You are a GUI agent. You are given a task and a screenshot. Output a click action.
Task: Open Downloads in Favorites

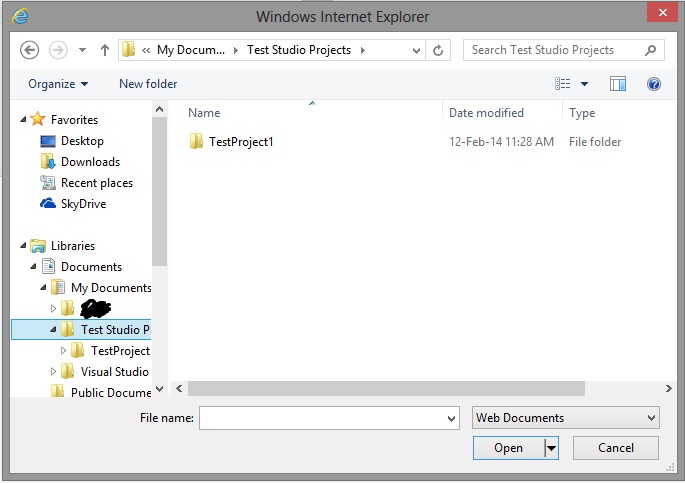pos(90,162)
